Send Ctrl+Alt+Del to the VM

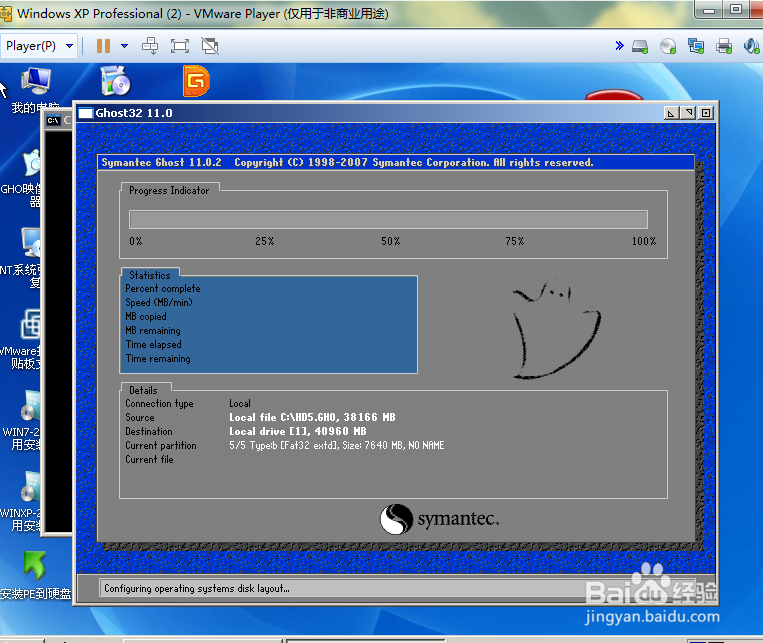point(150,46)
